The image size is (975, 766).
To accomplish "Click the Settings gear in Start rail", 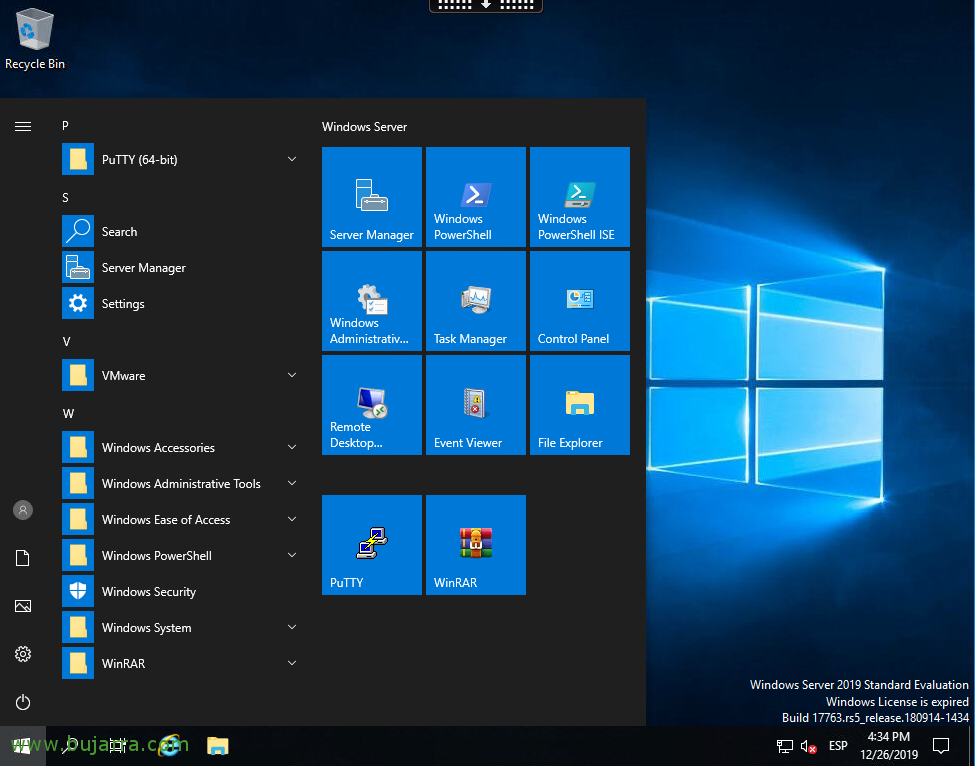I will click(x=23, y=653).
